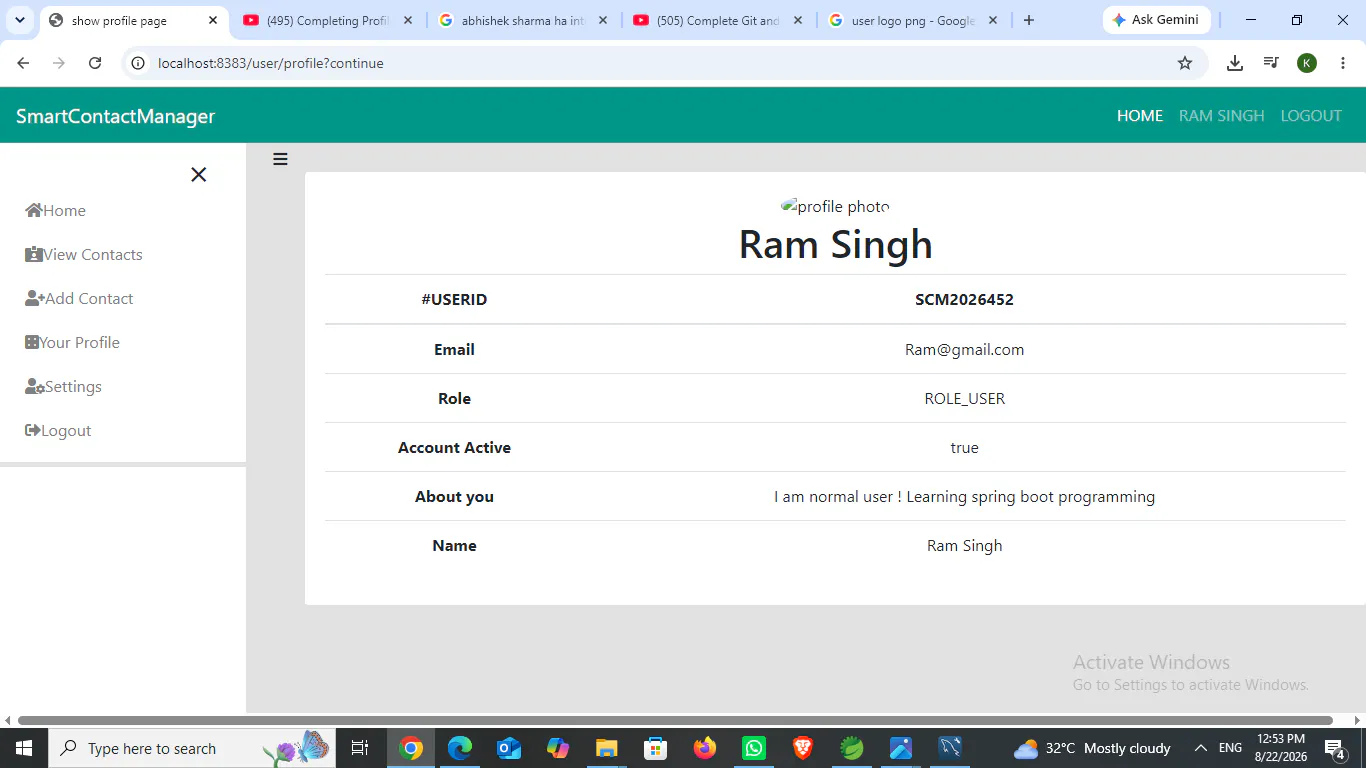Open Chrome three-dot menu
The image size is (1366, 768).
click(1343, 63)
